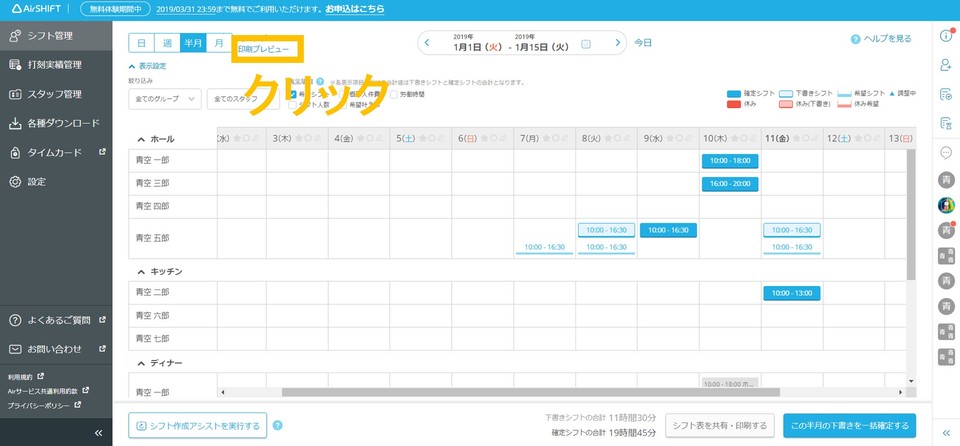Collapse the キッチン staff group
Viewport: 960px width, 446px height.
(x=140, y=271)
